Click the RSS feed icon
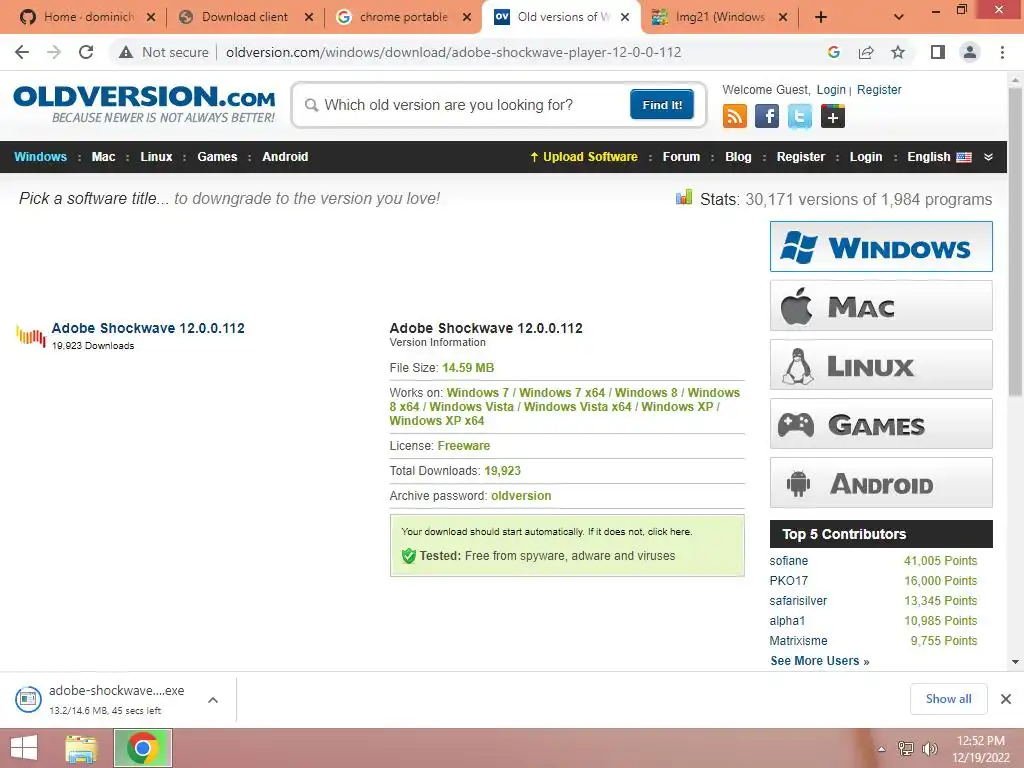 [735, 117]
